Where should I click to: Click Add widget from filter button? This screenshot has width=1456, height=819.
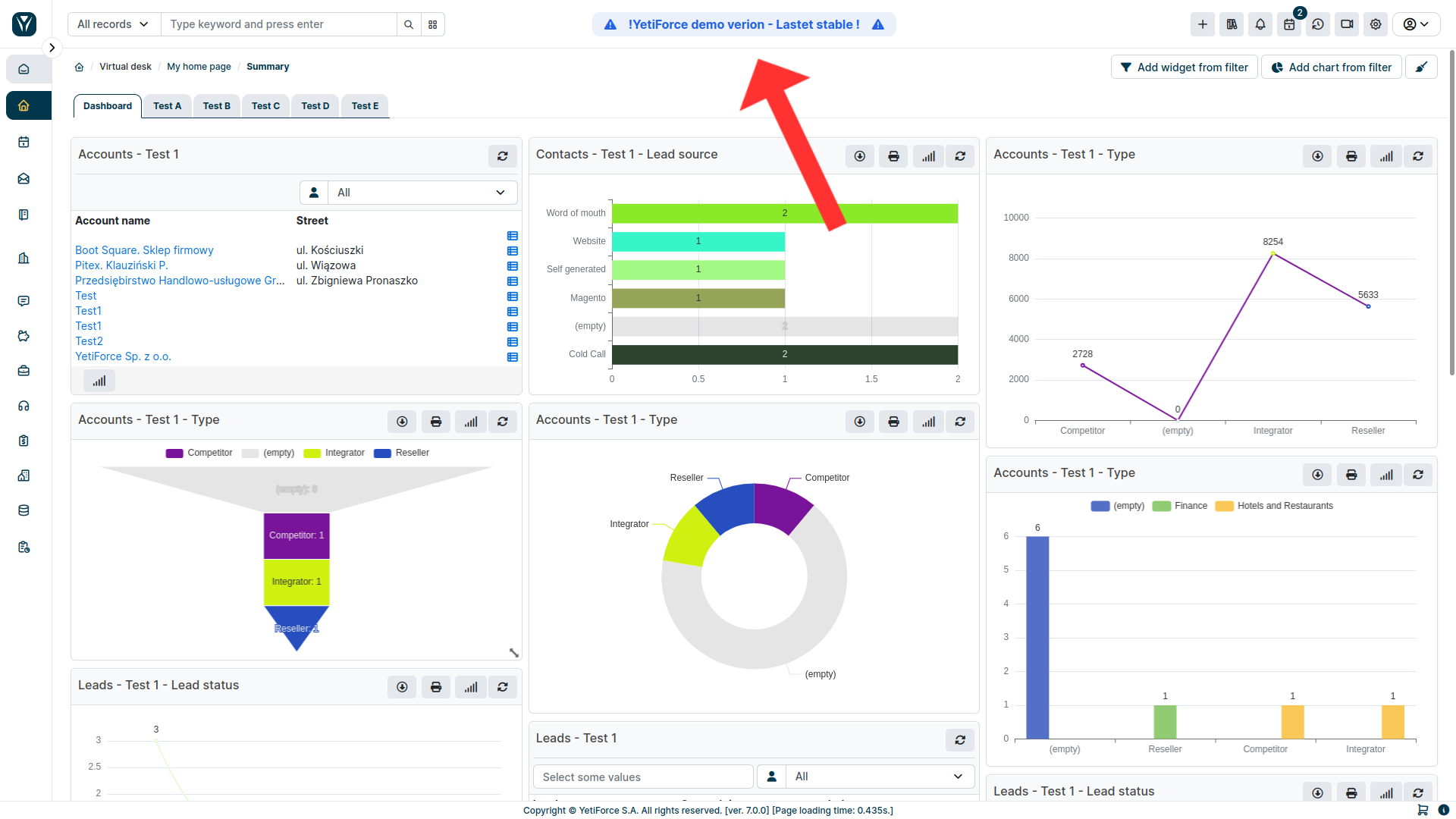(x=1185, y=67)
